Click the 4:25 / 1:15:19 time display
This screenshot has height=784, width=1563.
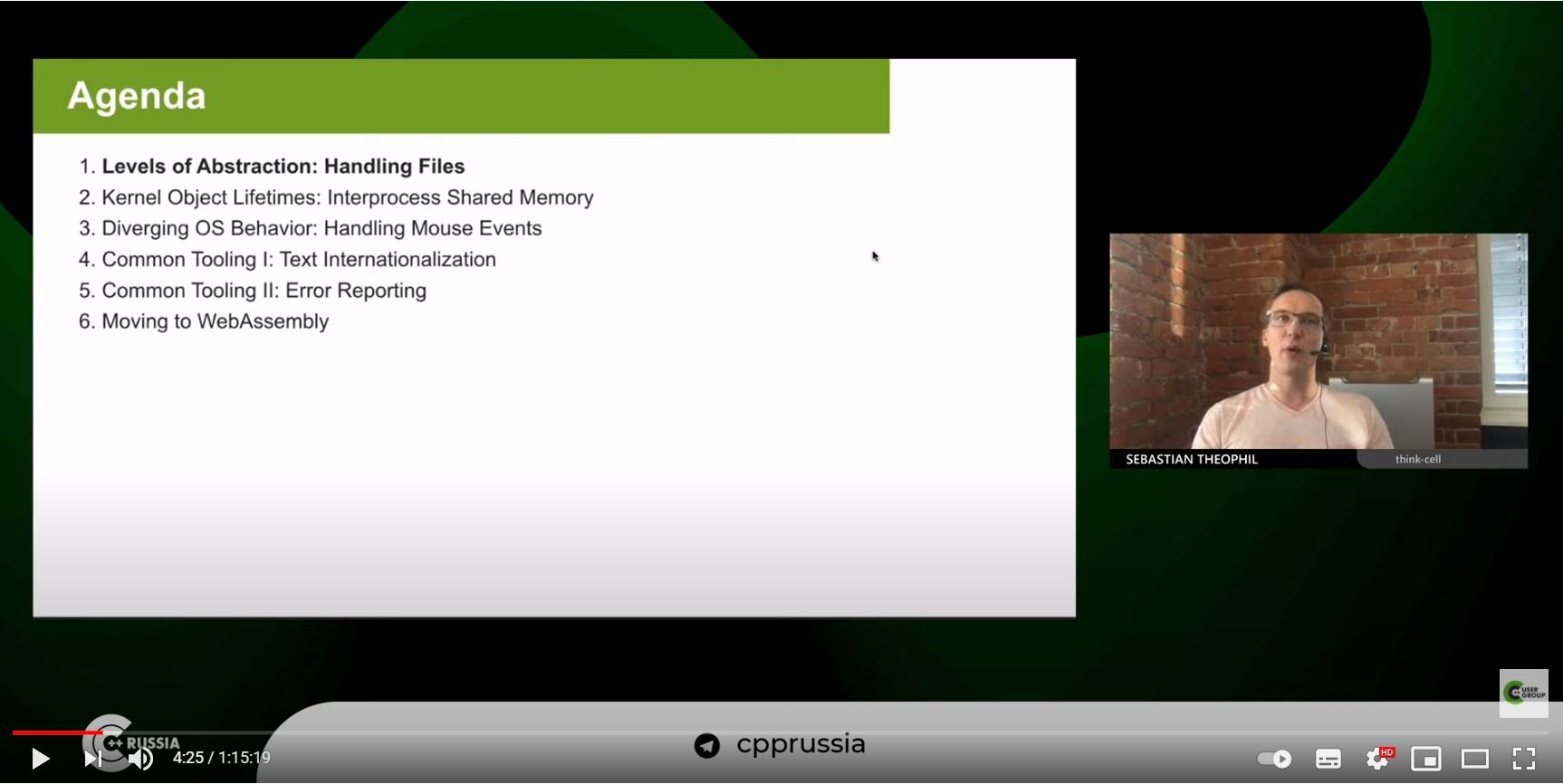pos(222,758)
